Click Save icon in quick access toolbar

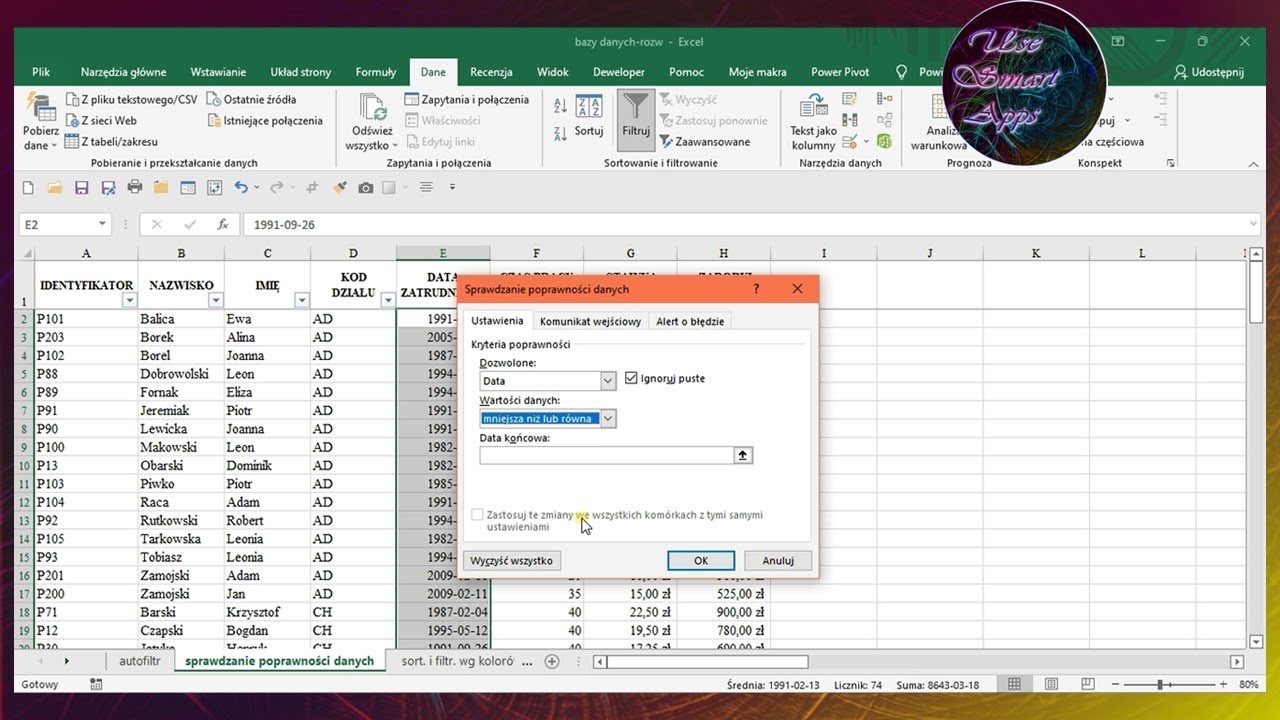[x=81, y=187]
